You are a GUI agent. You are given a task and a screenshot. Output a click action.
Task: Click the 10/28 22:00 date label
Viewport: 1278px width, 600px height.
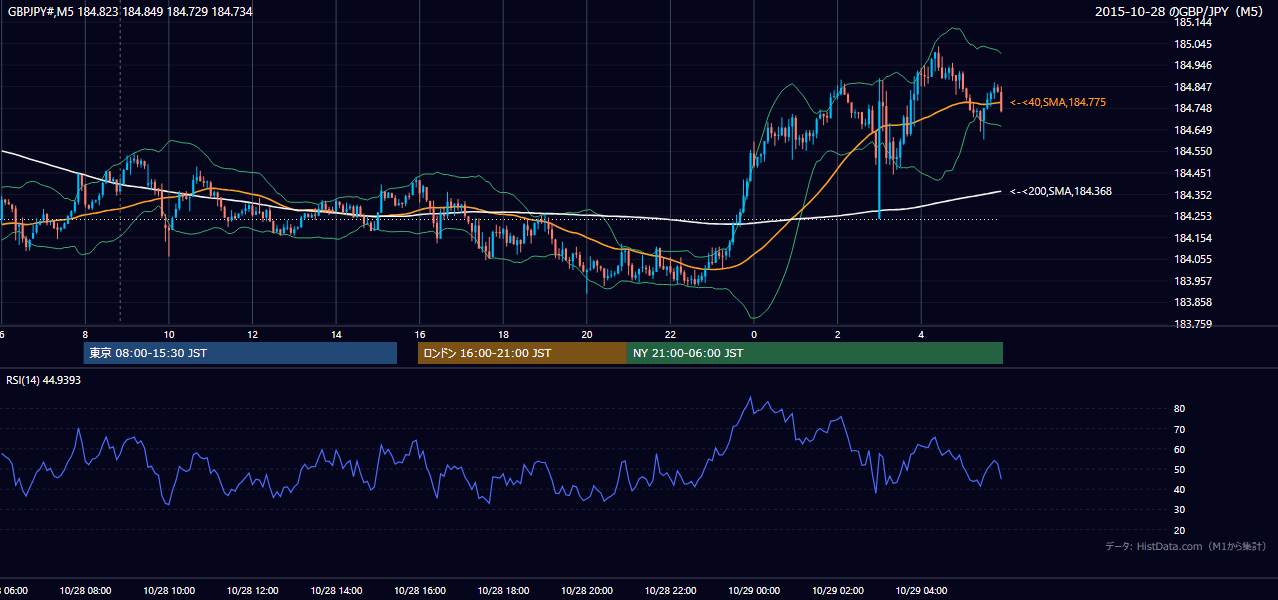pos(670,590)
